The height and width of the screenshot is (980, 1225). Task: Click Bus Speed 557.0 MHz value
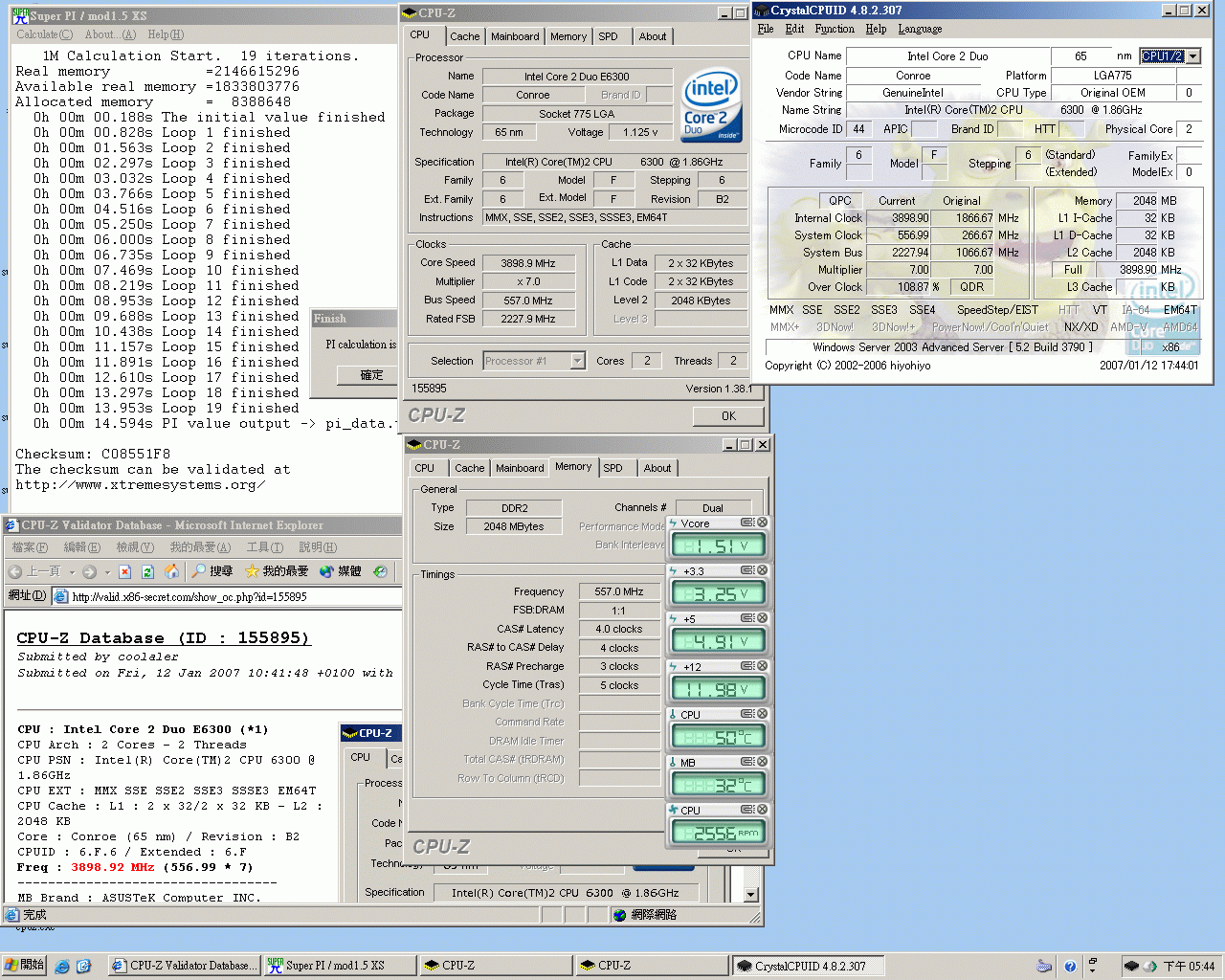point(527,301)
